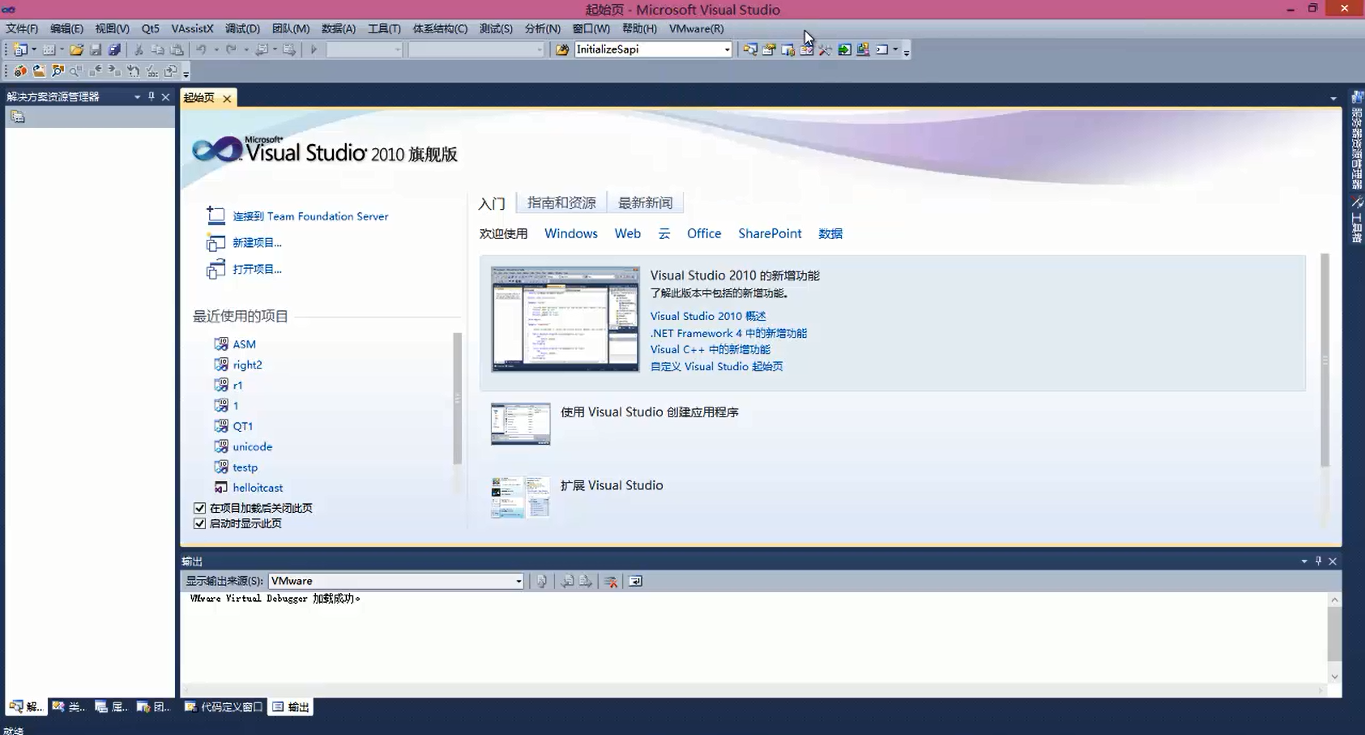This screenshot has height=735, width=1365.
Task: Open the VAssistX toolbar options overflow
Action: point(186,73)
